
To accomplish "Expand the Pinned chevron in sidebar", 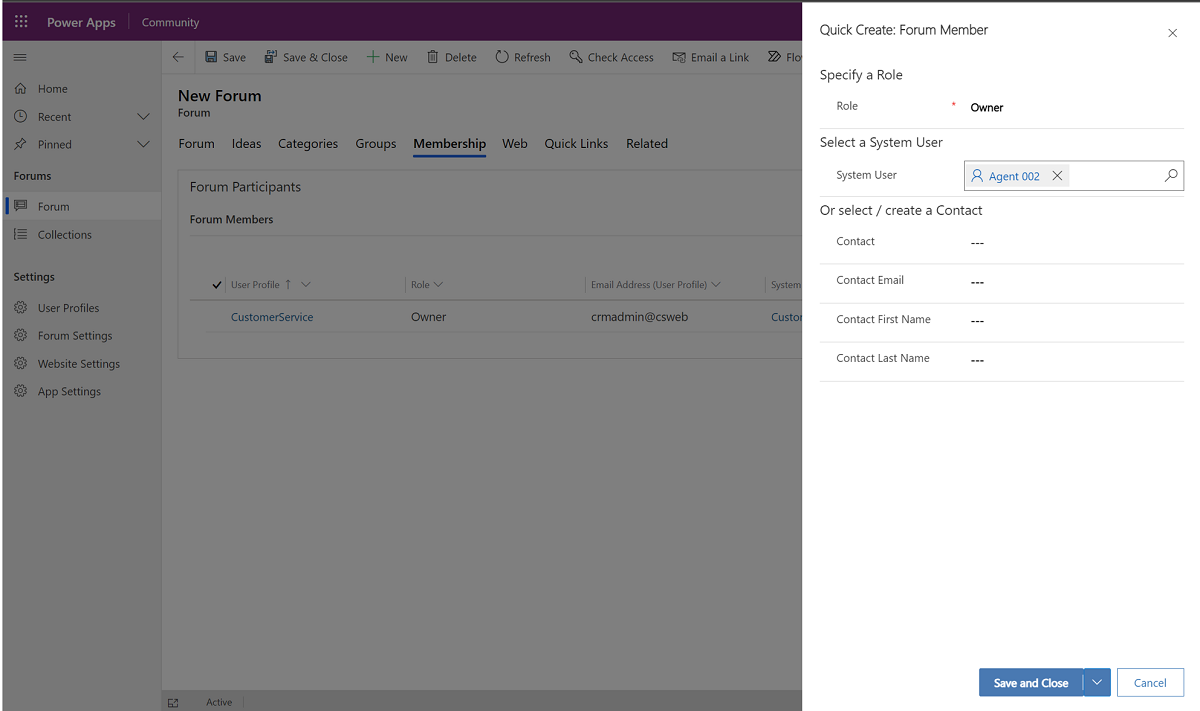I will coord(143,145).
